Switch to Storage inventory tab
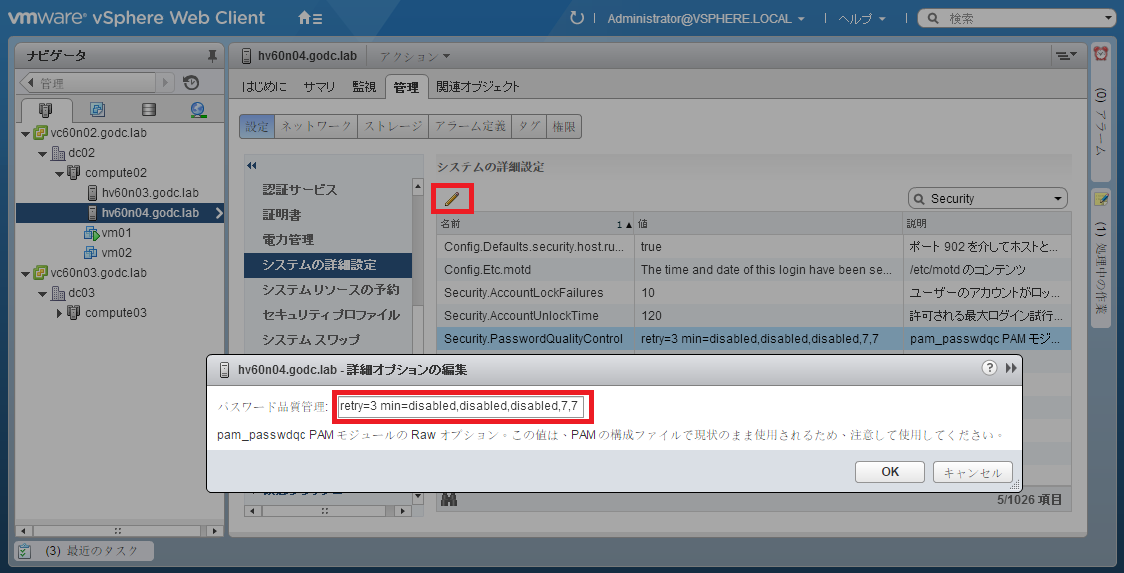This screenshot has height=573, width=1124. click(148, 109)
